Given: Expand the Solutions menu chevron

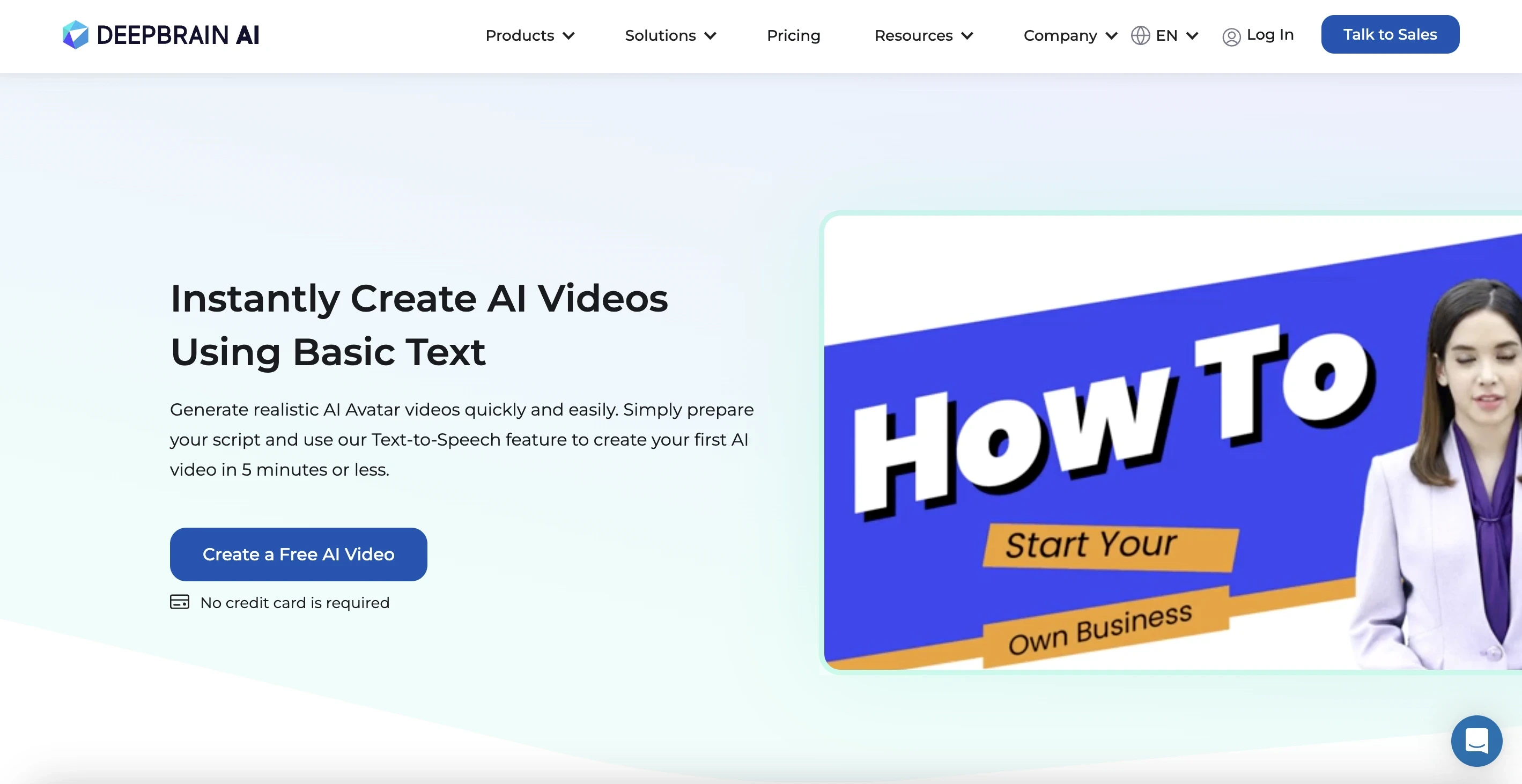Looking at the screenshot, I should [710, 36].
